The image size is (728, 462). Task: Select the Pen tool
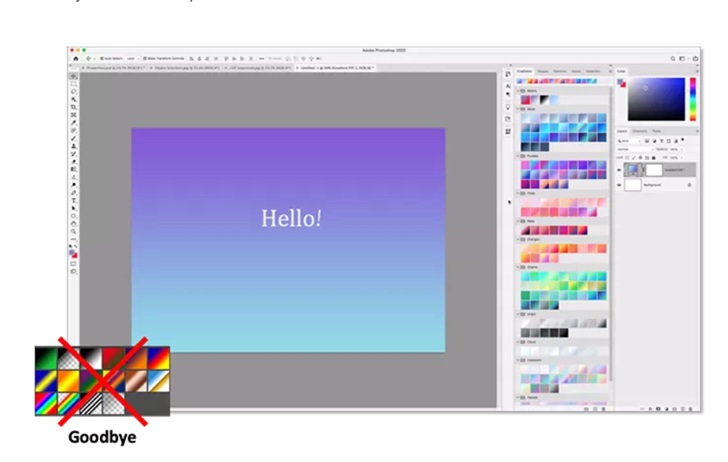tap(73, 193)
